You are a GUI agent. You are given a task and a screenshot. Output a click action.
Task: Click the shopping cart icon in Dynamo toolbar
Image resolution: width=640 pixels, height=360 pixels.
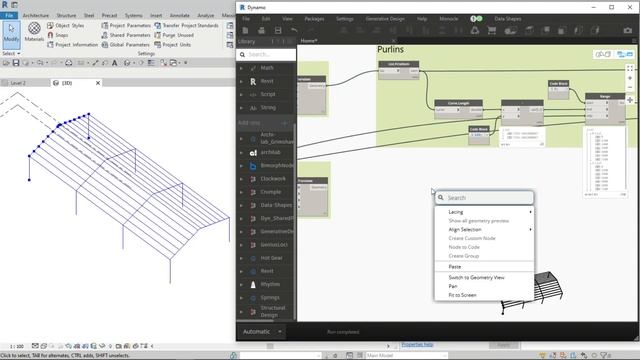click(x=491, y=30)
